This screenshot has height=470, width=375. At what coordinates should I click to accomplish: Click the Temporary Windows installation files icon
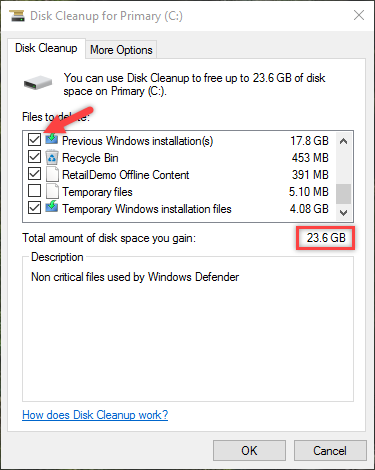click(52, 207)
